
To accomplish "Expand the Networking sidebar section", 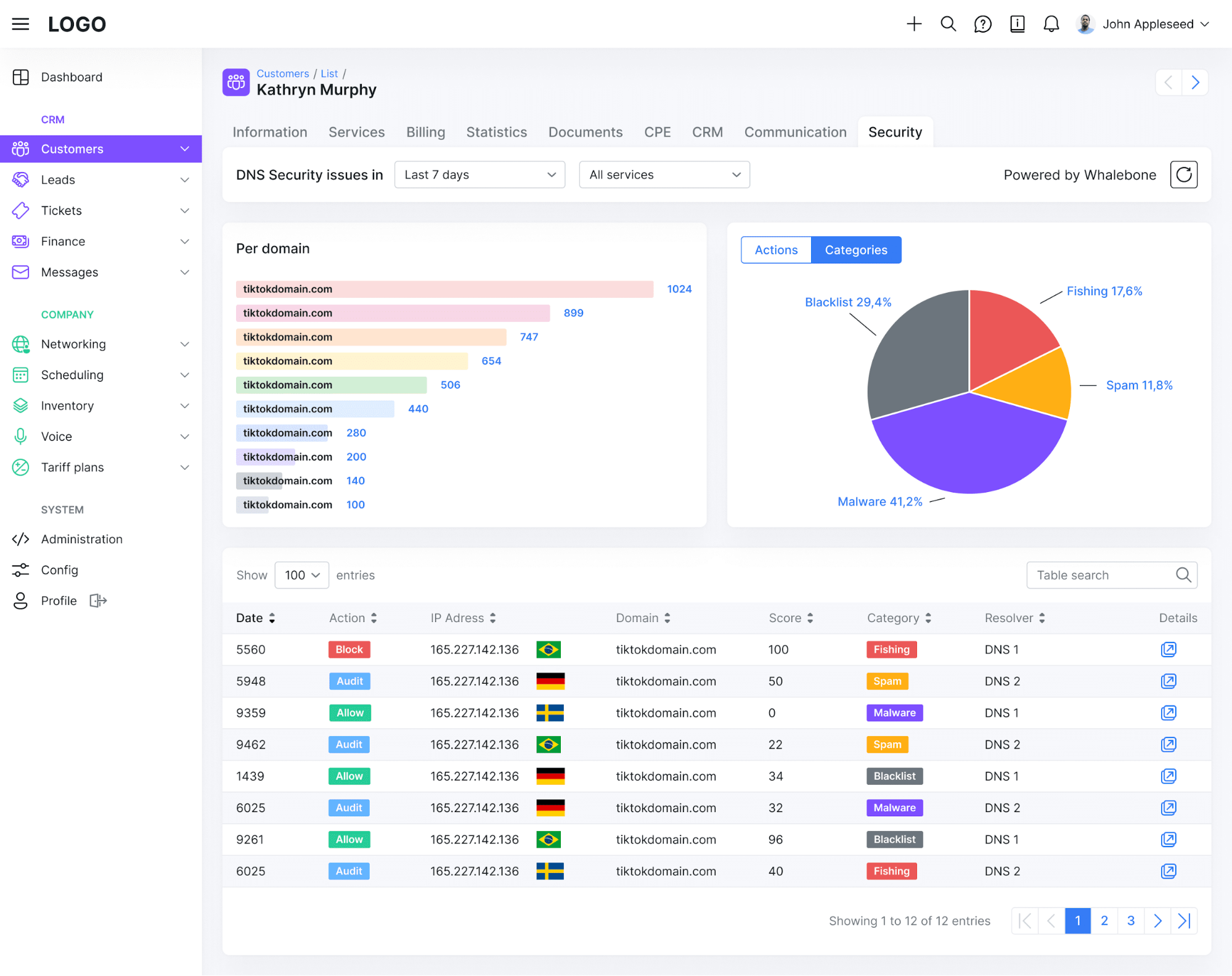I will point(101,344).
